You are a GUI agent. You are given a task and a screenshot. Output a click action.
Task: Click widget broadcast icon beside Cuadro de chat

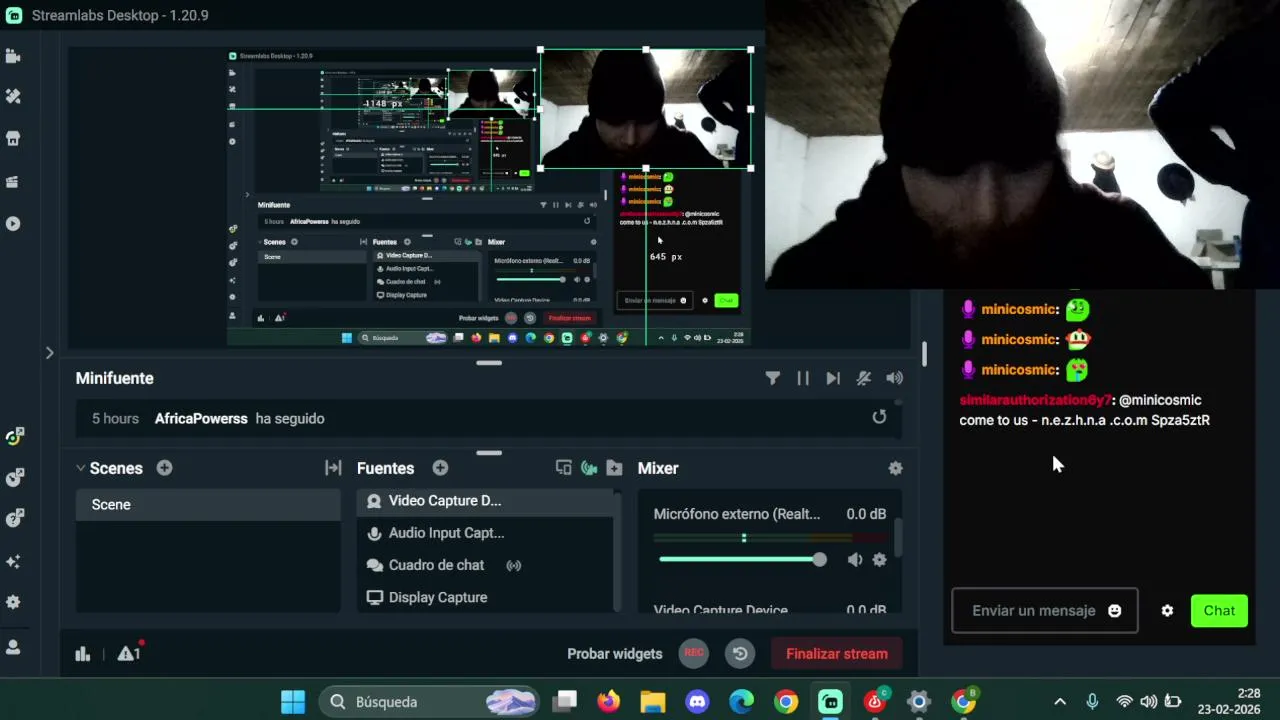pos(513,565)
